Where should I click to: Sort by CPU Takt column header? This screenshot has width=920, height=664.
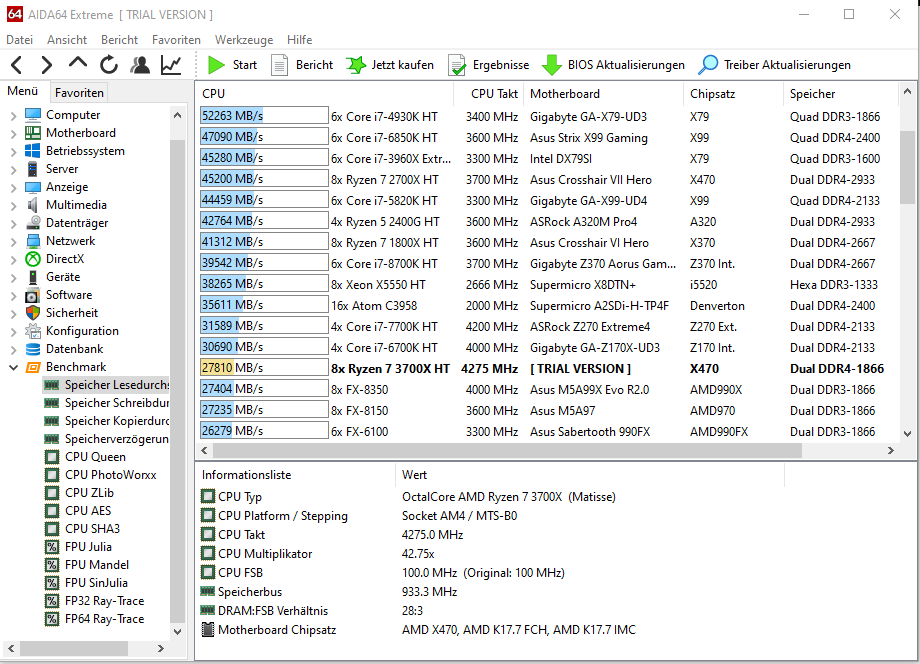click(x=488, y=94)
